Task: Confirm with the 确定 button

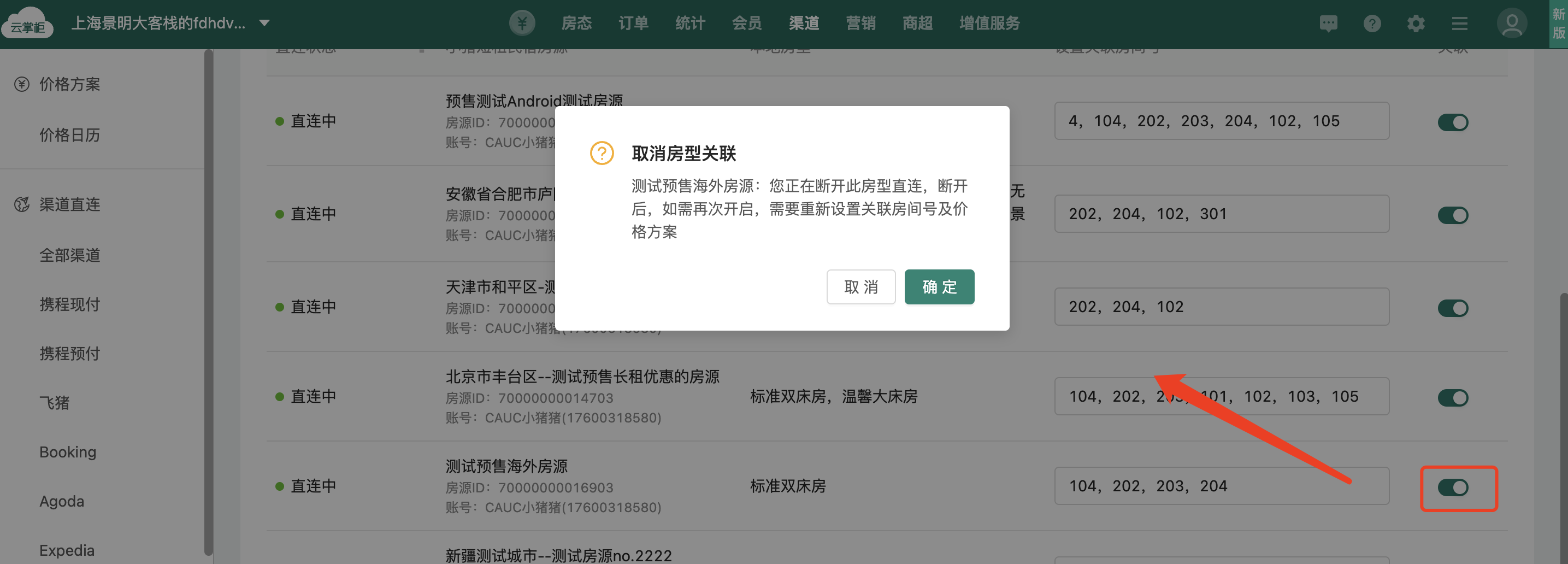Action: pyautogui.click(x=939, y=287)
